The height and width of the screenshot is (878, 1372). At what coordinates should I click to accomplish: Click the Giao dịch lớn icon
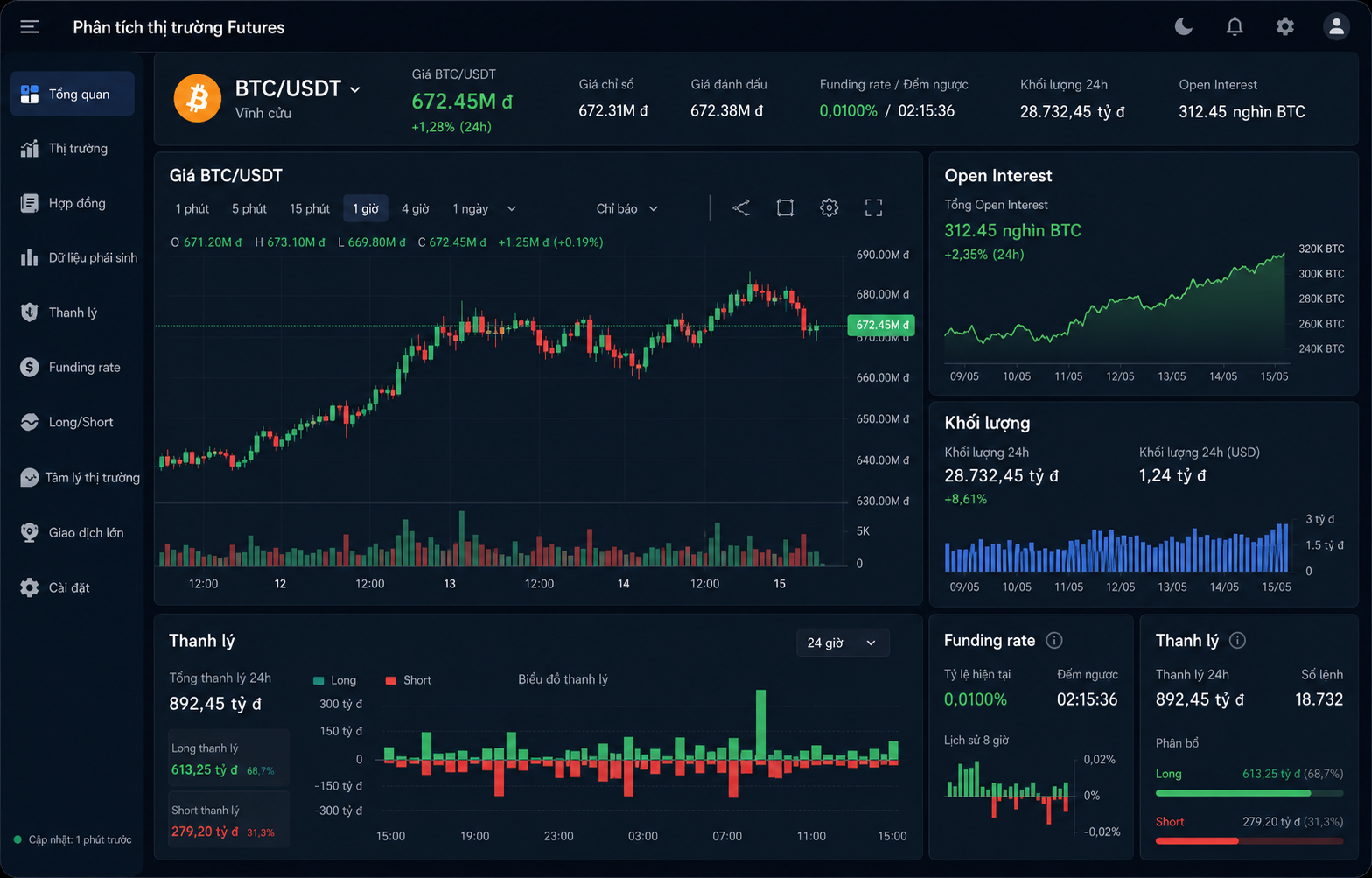[x=30, y=532]
